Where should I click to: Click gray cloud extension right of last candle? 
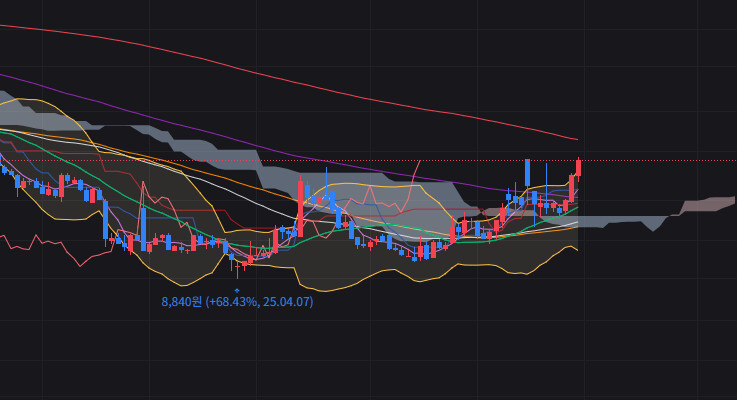pyautogui.click(x=620, y=222)
